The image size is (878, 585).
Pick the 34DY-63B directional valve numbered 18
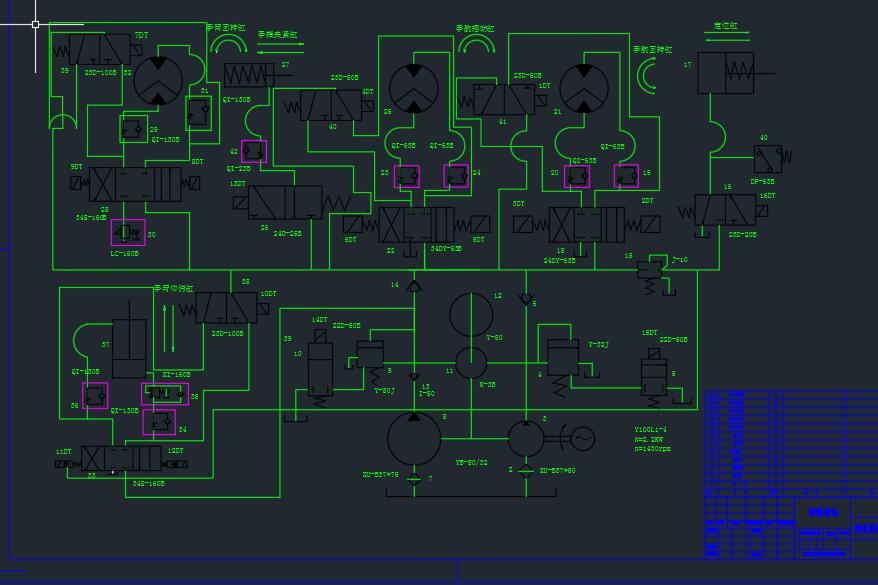point(586,224)
